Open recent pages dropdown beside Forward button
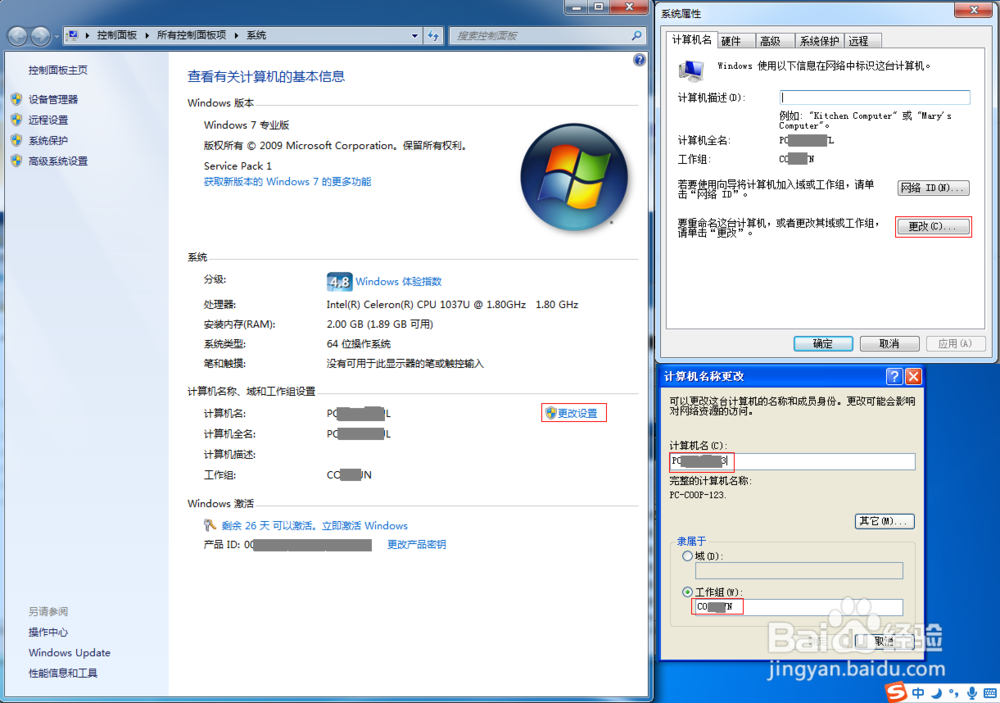The height and width of the screenshot is (703, 1000). coord(57,36)
